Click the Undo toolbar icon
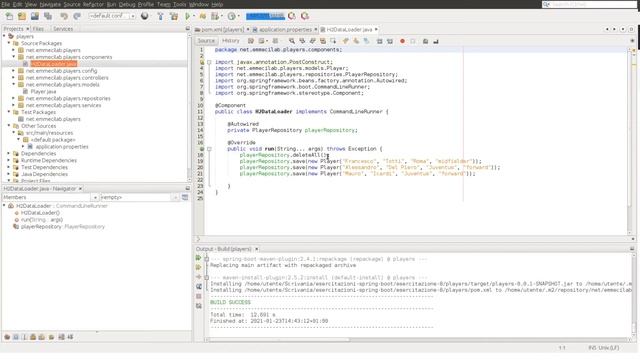Screen dimensions: 640x360 (x=64, y=16)
